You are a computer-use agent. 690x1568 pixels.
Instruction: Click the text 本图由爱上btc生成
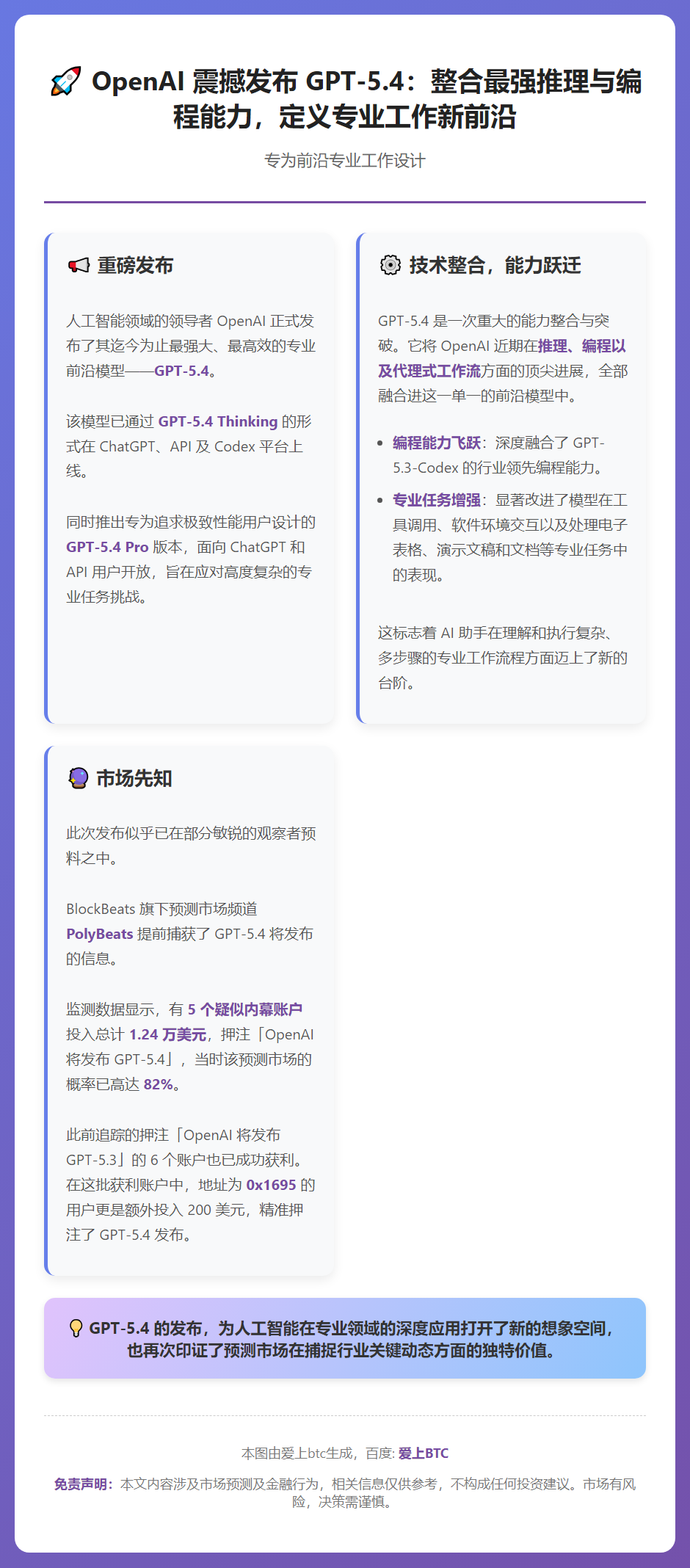point(297,1453)
